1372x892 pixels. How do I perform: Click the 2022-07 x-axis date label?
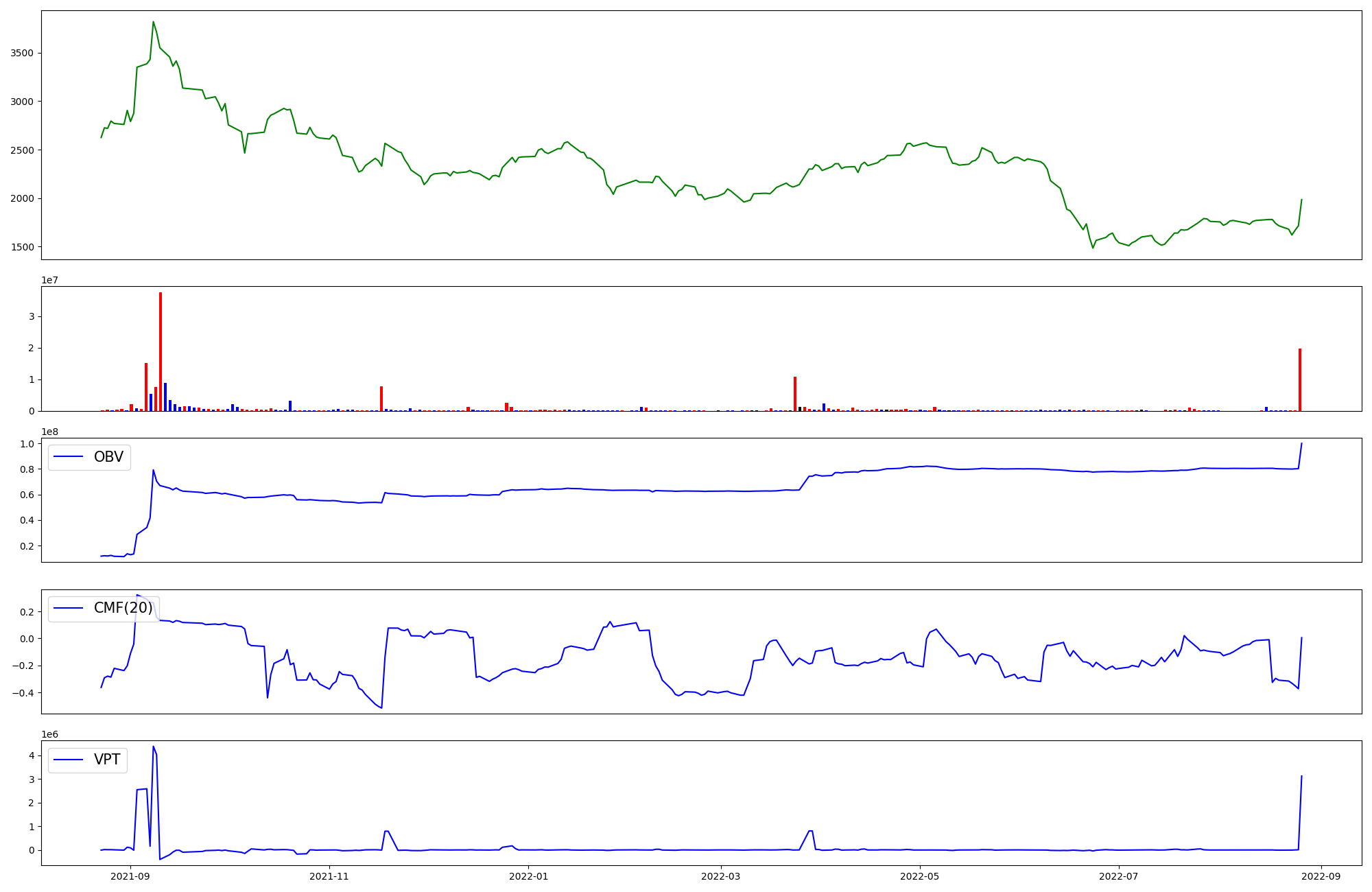1119,876
